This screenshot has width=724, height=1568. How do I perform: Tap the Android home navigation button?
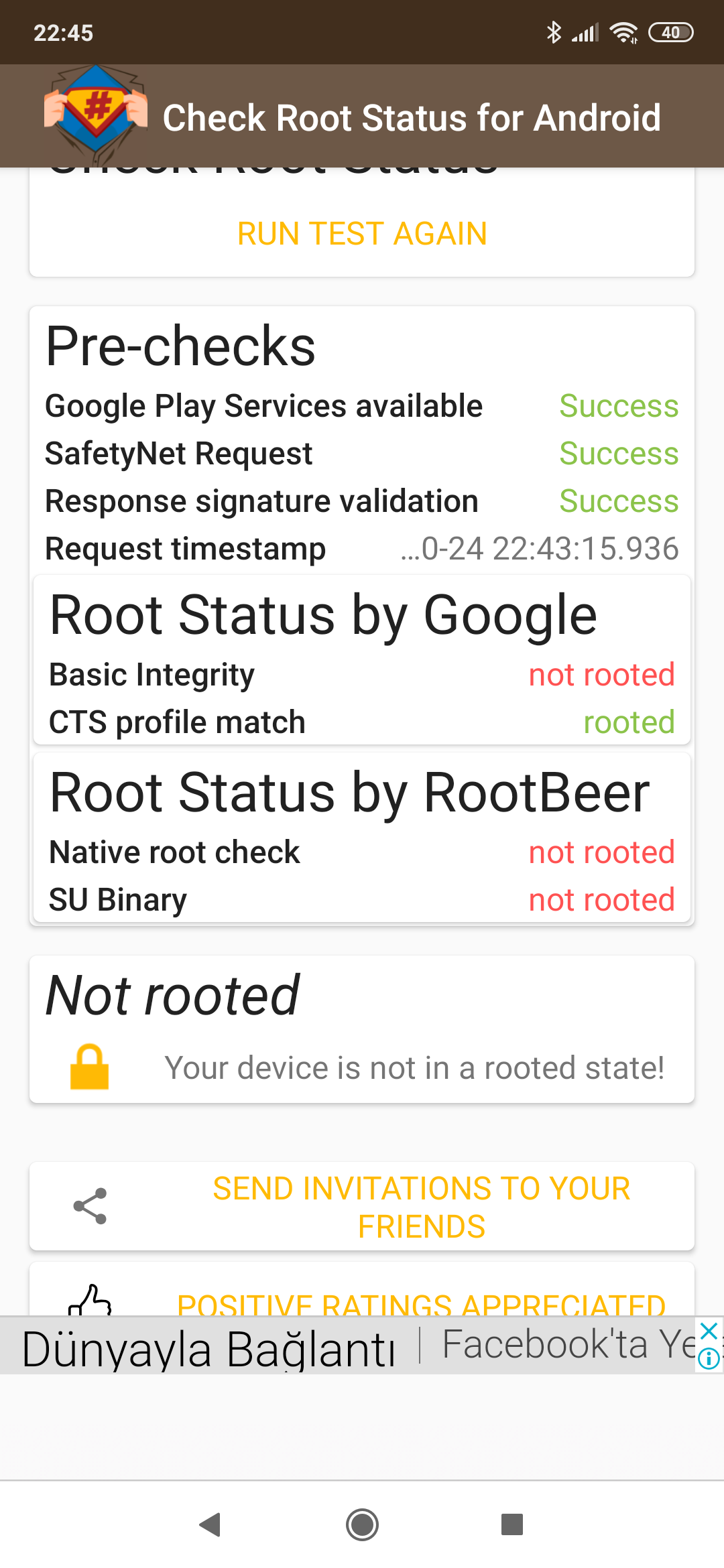coord(362,1524)
